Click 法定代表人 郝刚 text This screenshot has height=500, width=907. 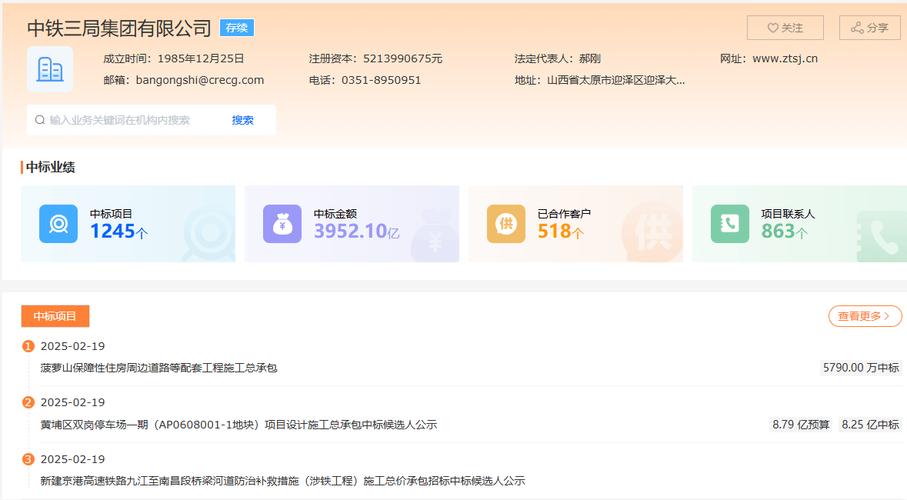(557, 58)
